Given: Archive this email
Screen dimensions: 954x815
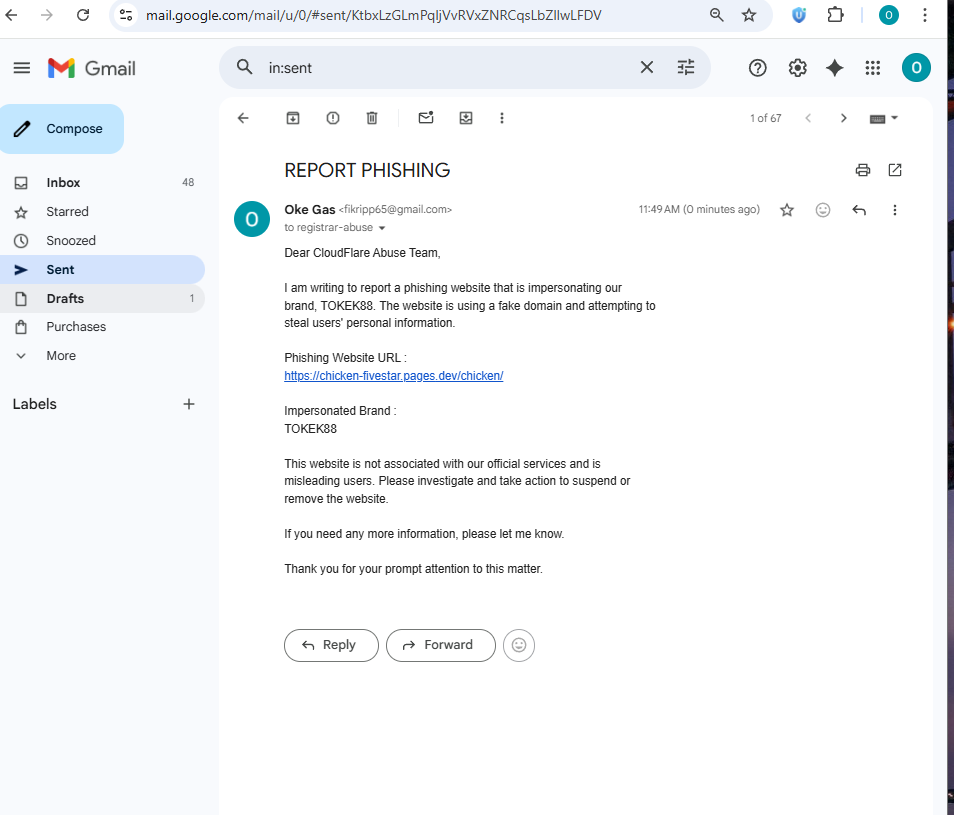Looking at the screenshot, I should [x=293, y=118].
